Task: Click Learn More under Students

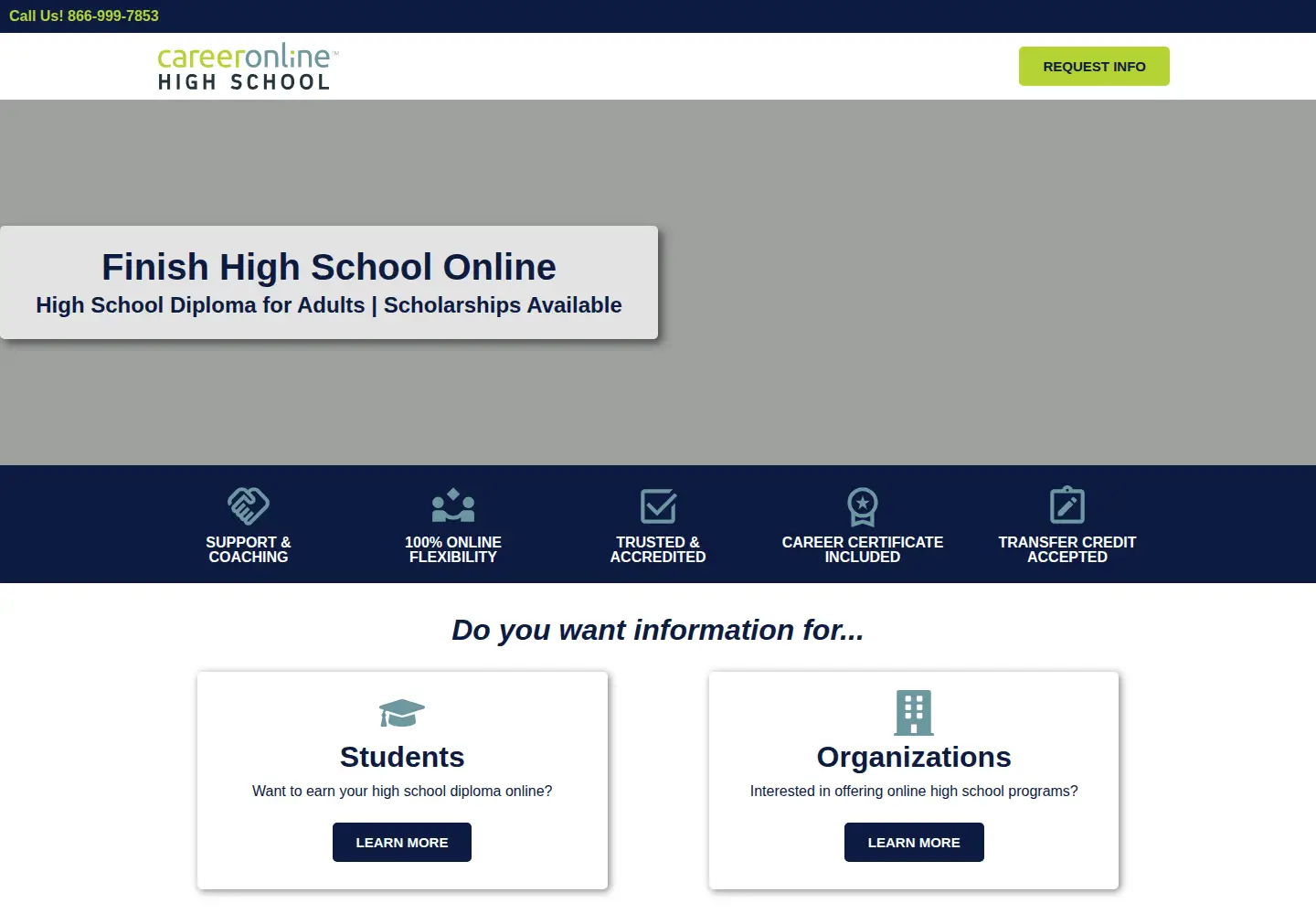Action: click(x=402, y=842)
